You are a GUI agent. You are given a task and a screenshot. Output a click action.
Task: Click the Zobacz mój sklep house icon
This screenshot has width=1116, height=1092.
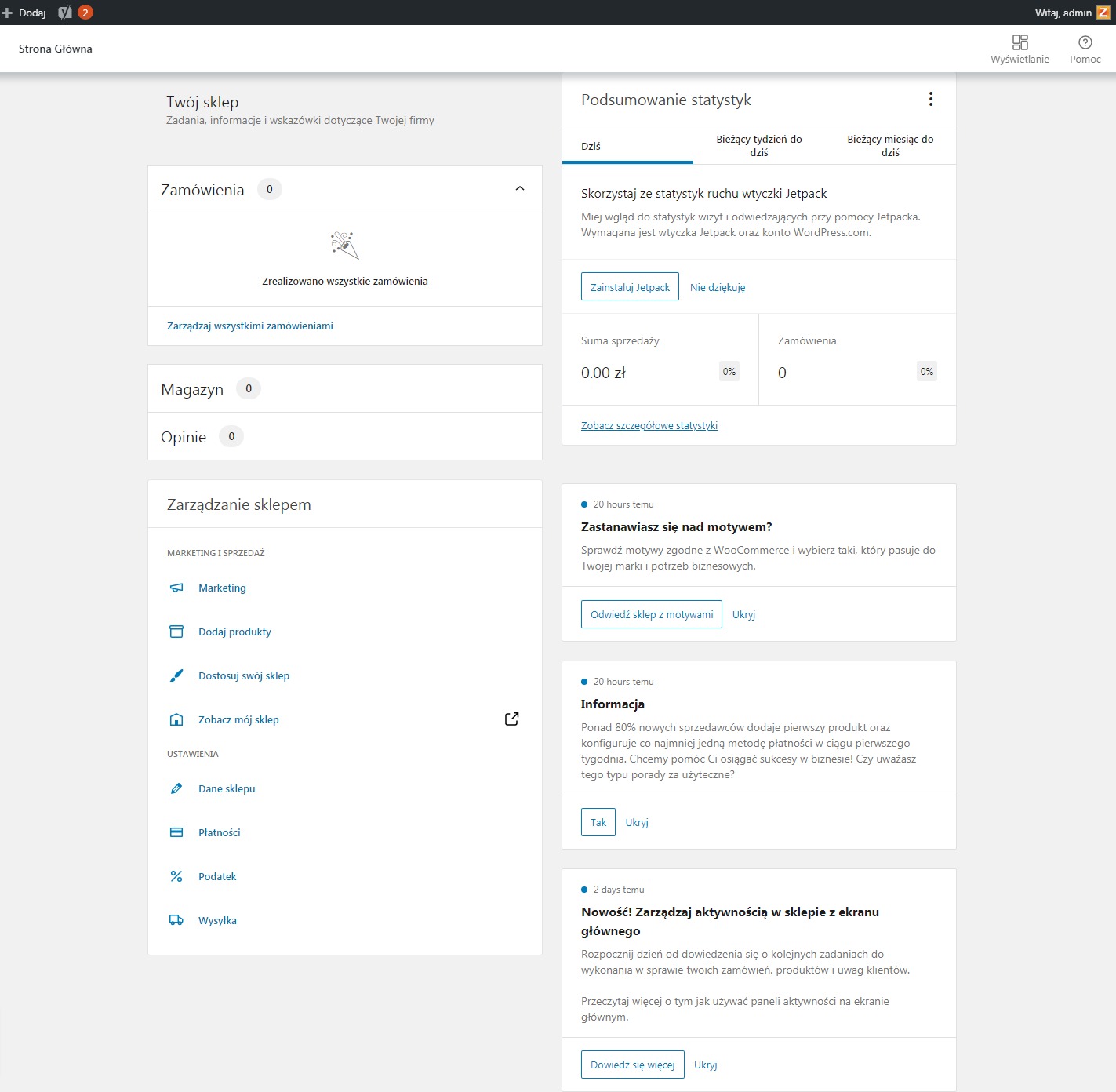(176, 719)
